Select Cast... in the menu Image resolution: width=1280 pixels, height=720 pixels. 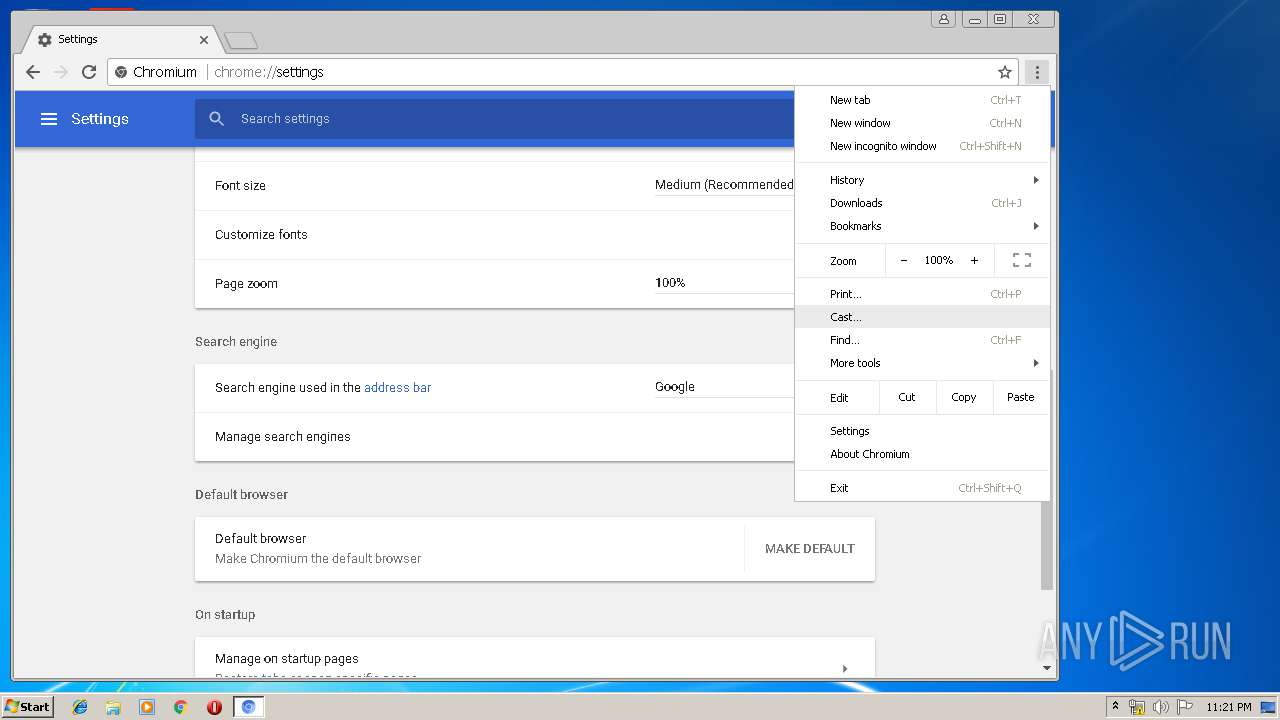922,317
